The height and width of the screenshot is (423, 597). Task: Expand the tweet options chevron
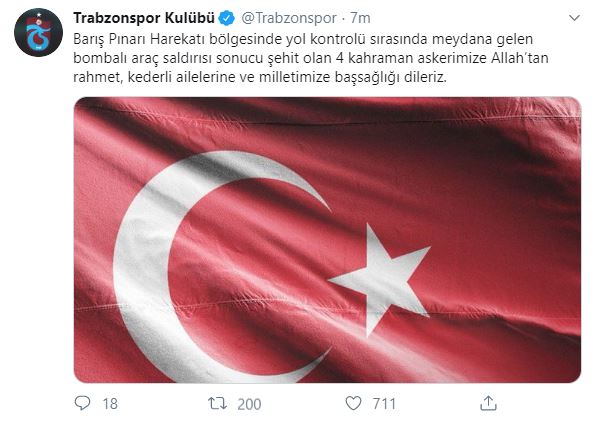[574, 18]
